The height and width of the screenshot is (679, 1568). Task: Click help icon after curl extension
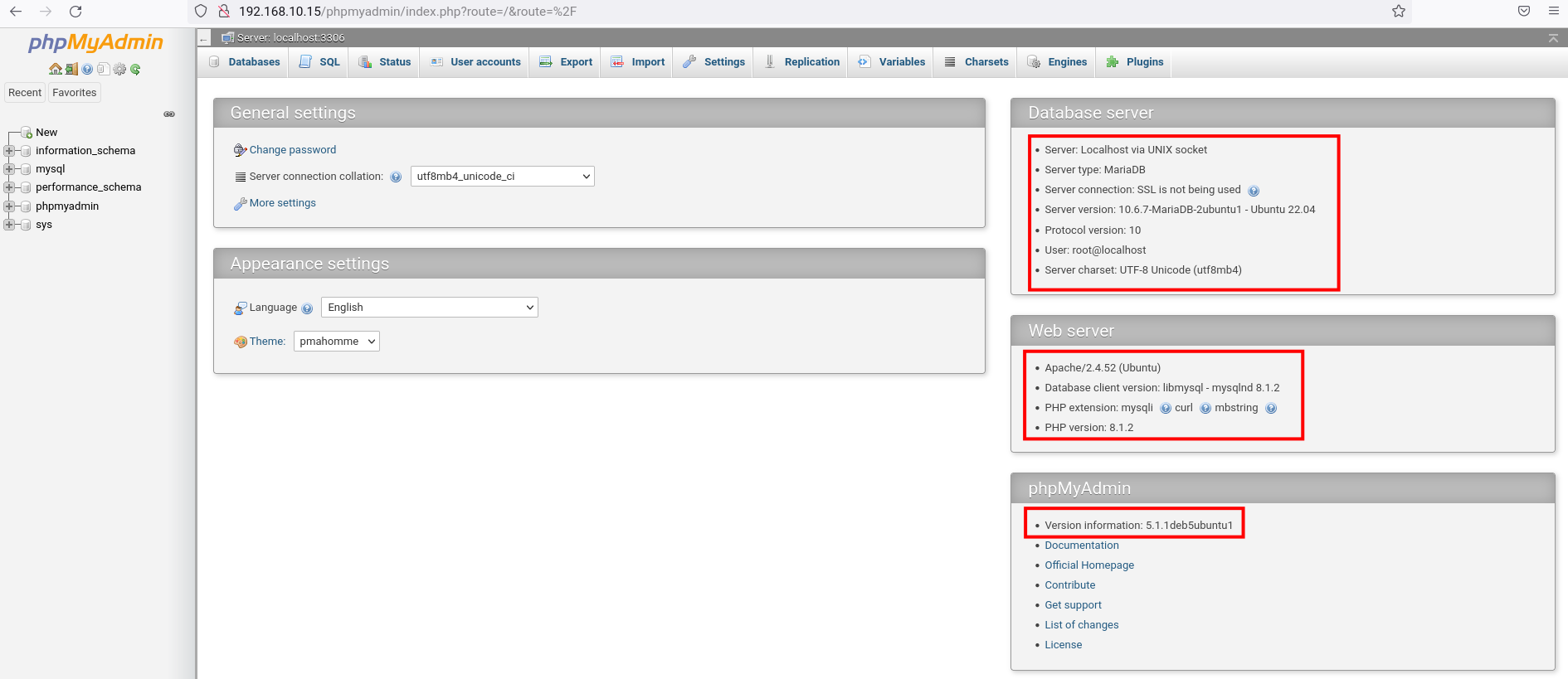[x=1205, y=408]
